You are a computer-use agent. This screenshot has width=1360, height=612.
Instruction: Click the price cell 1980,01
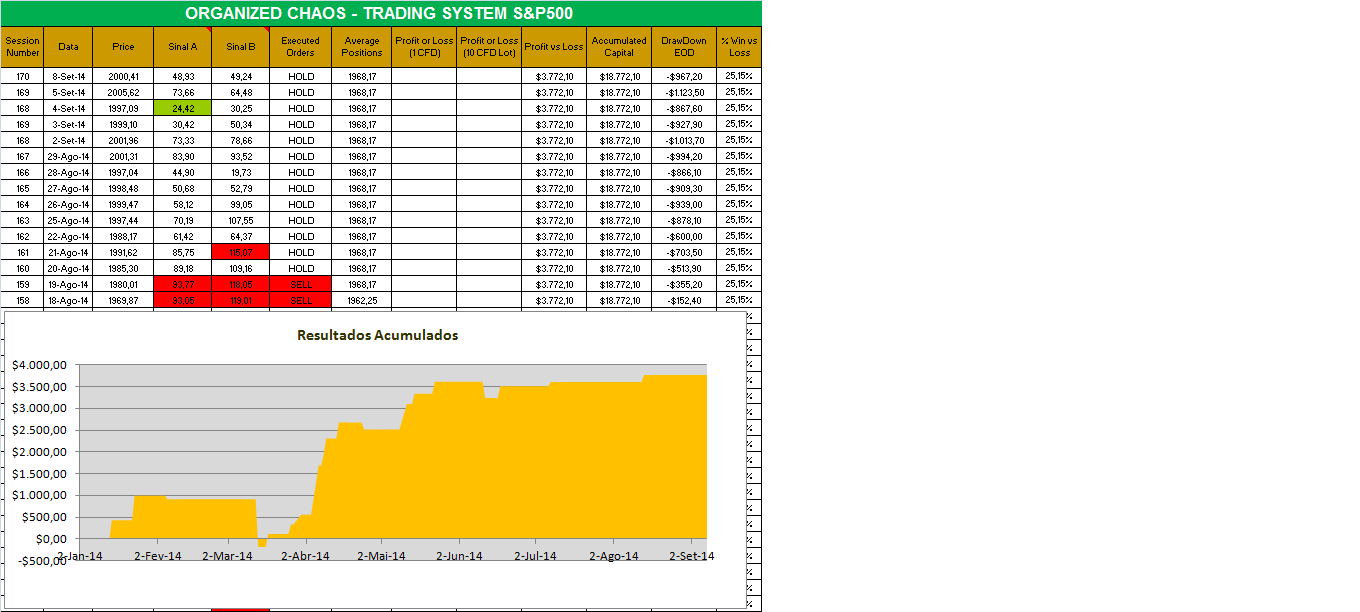(x=123, y=284)
